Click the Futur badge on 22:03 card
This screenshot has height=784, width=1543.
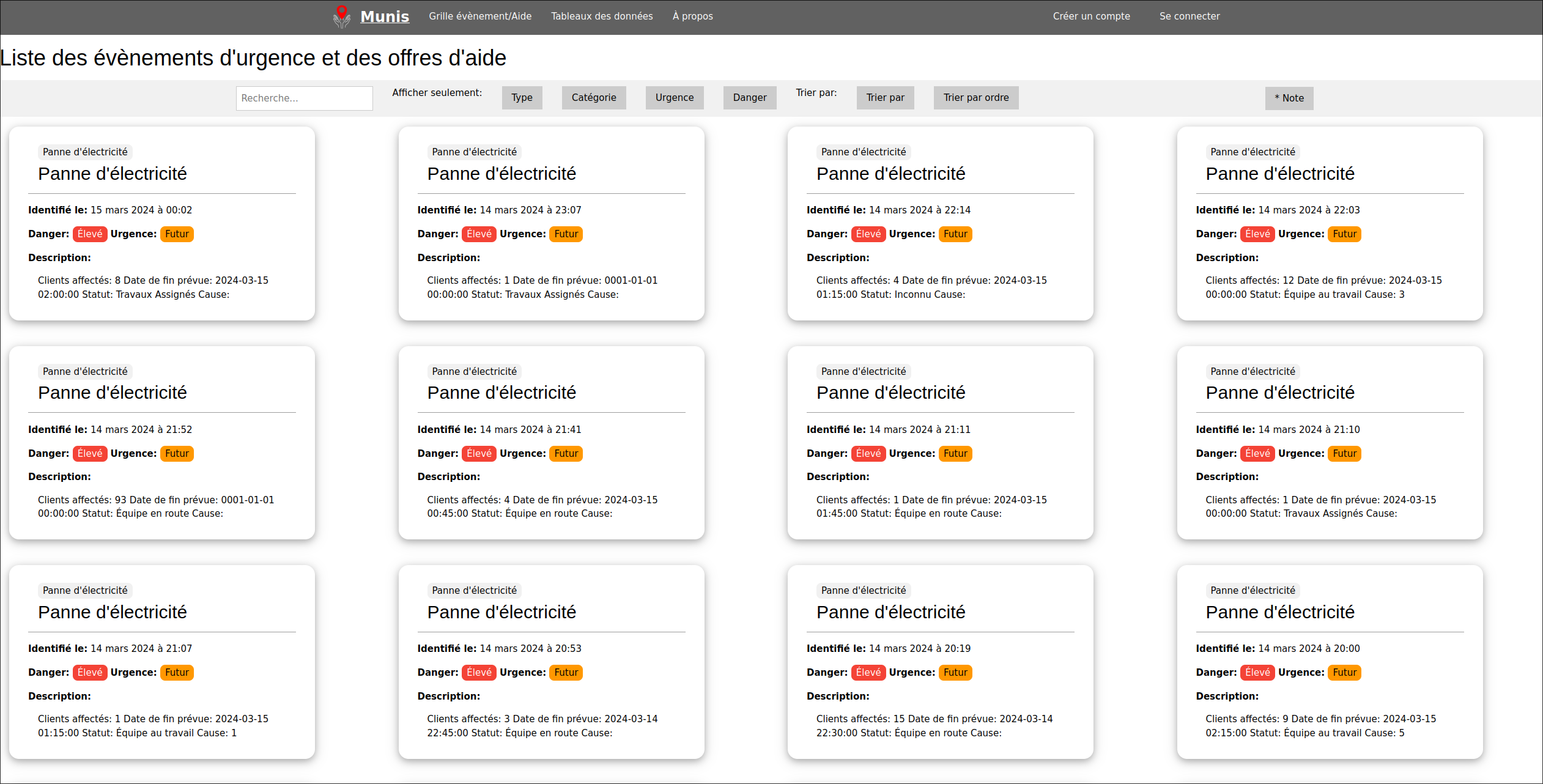point(1344,234)
